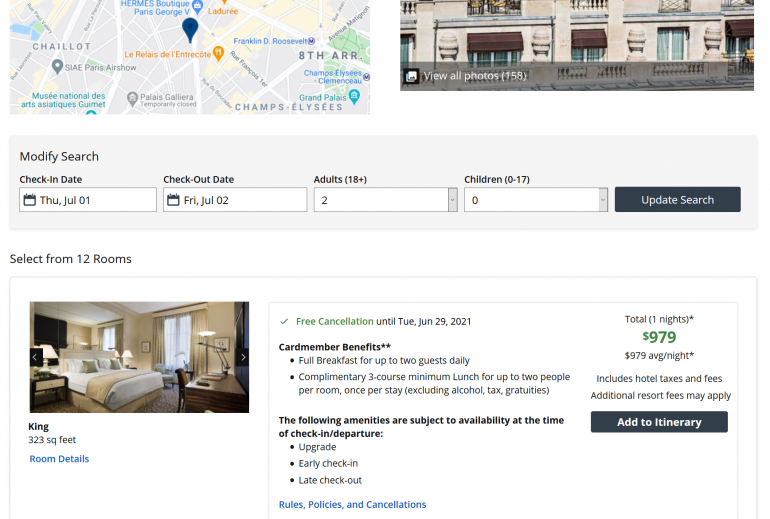This screenshot has height=519, width=770.
Task: Open the Room Details link
Action: pos(59,459)
